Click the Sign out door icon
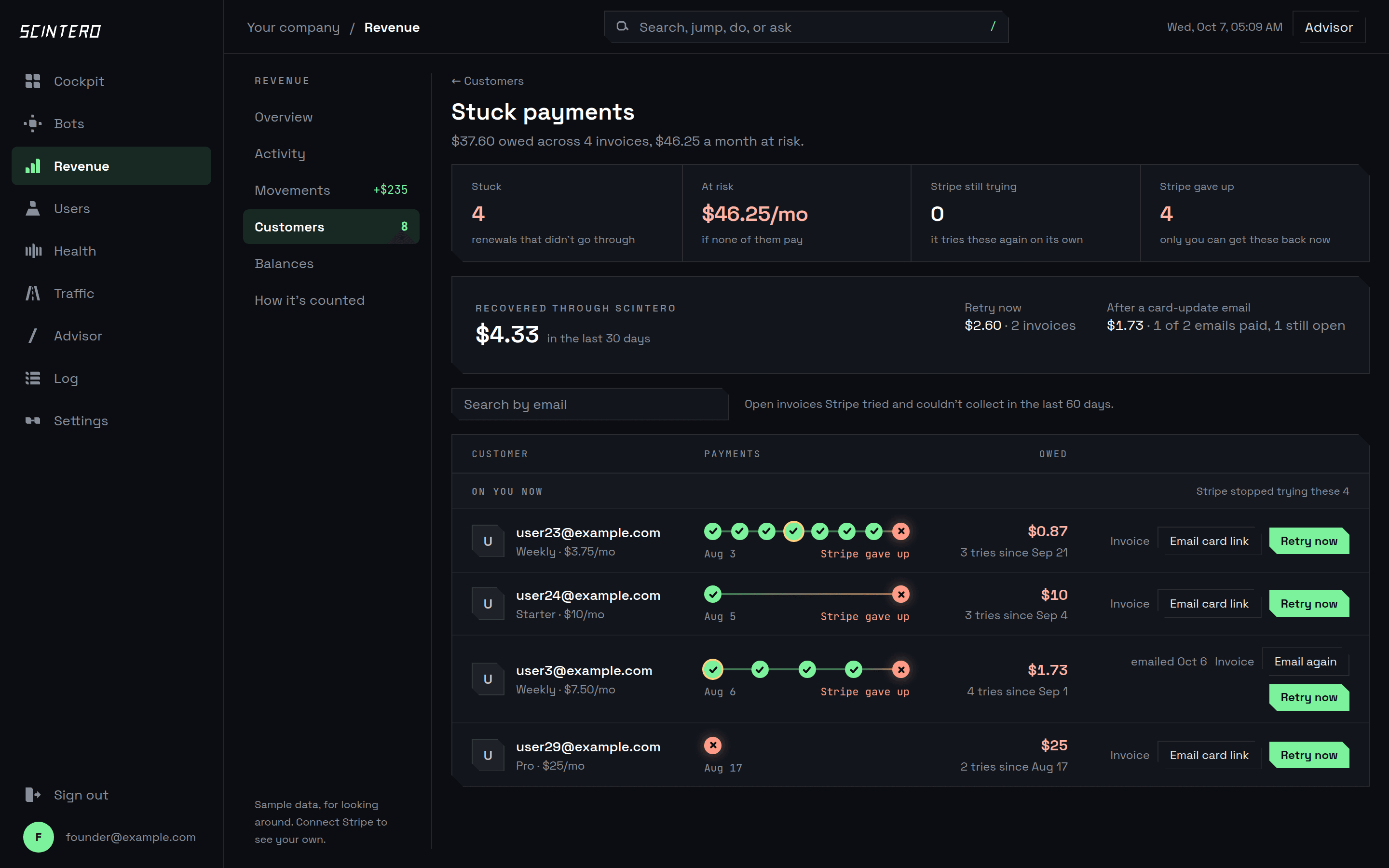Screen dimensions: 1389x868 33,795
